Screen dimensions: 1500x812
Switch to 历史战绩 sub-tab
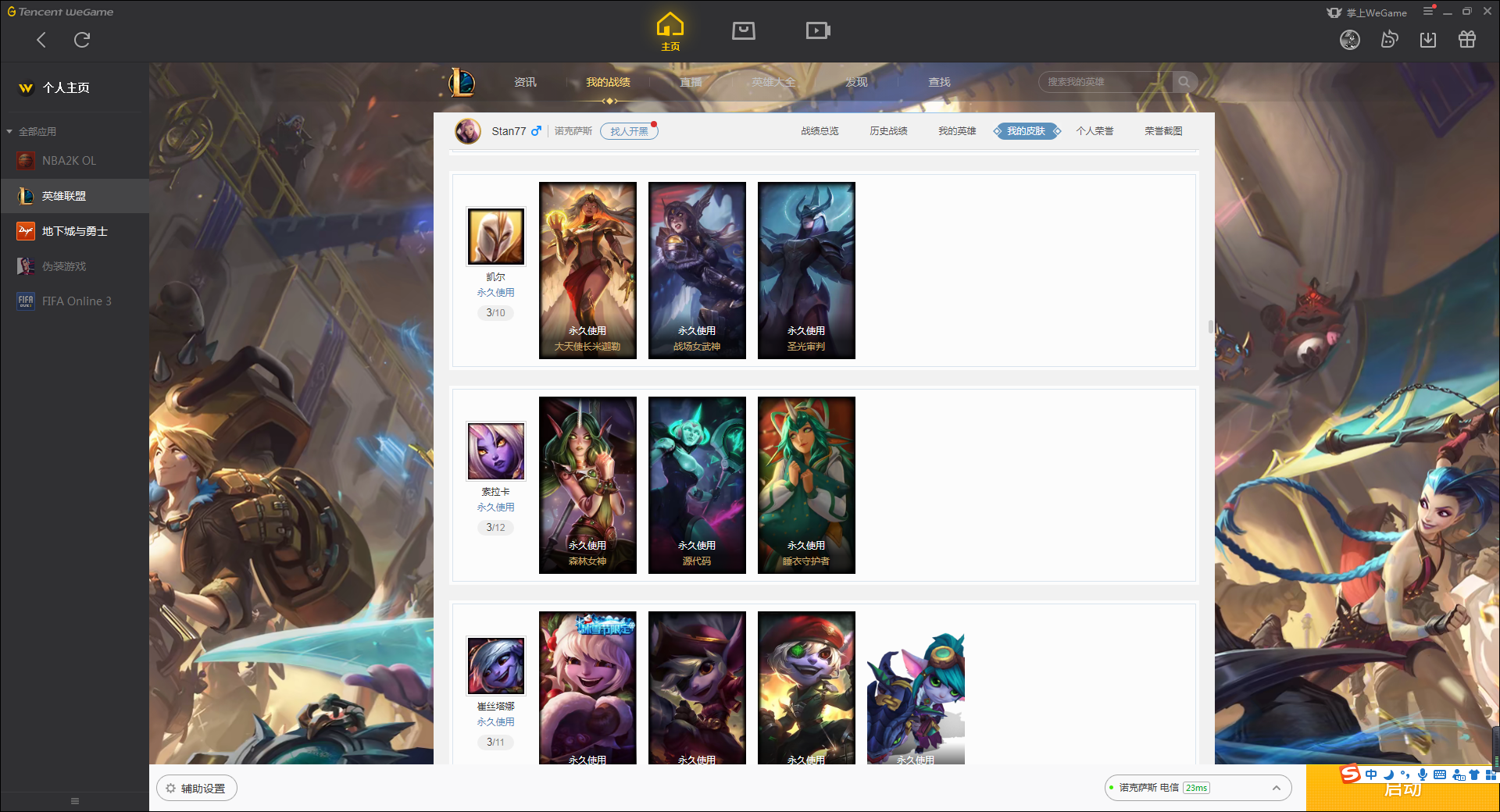pos(888,131)
